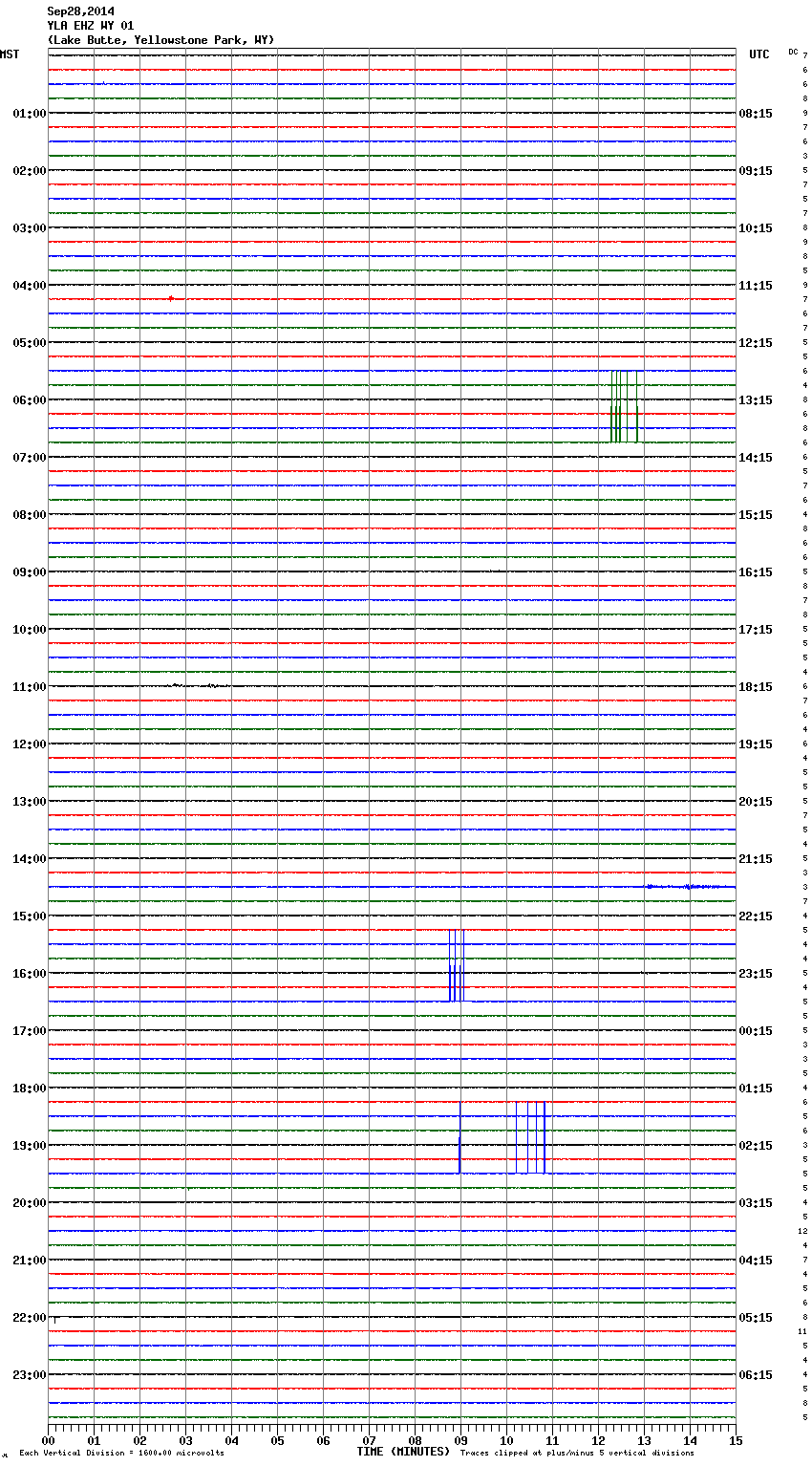Click the Traces clipped footnote text
812x1466 pixels.
[577, 1453]
